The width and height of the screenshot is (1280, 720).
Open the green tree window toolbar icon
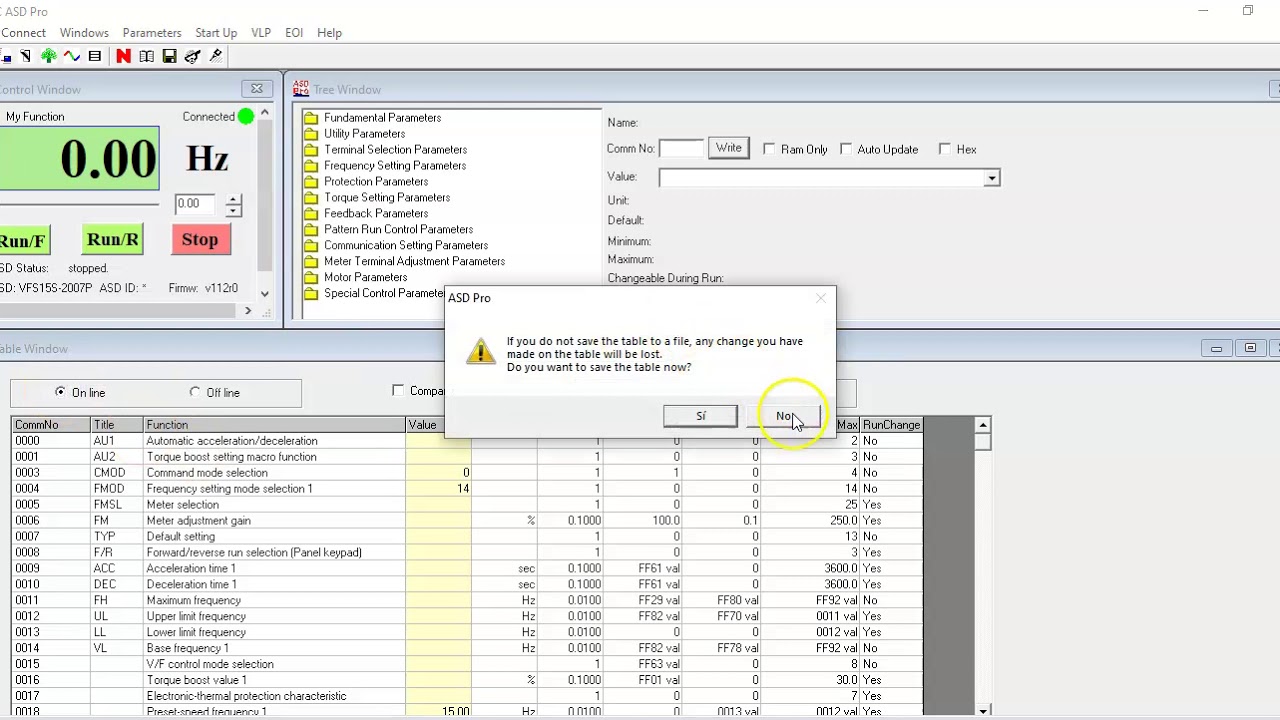pos(48,56)
